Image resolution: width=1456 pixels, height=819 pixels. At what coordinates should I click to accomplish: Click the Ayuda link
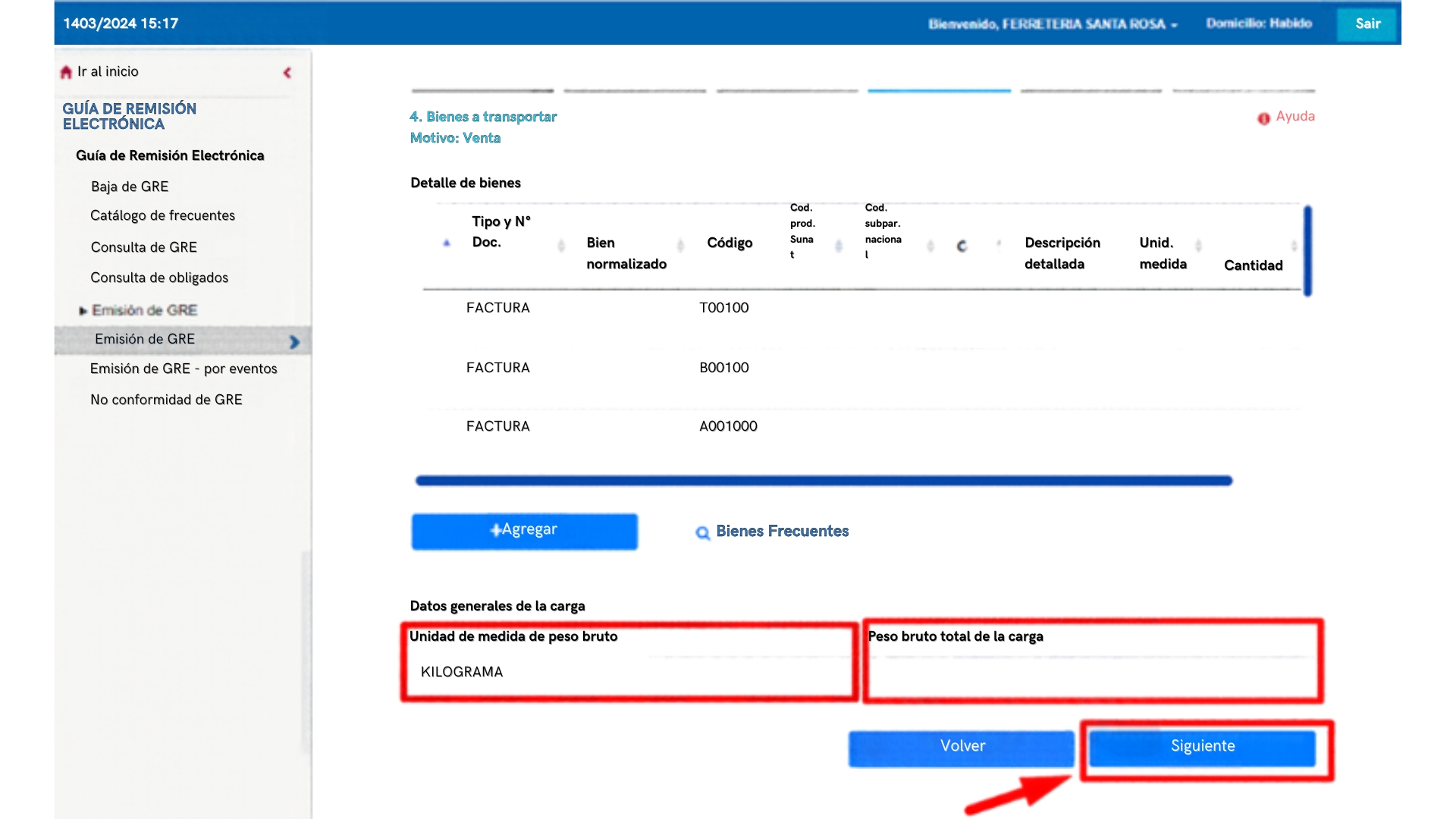[1294, 117]
